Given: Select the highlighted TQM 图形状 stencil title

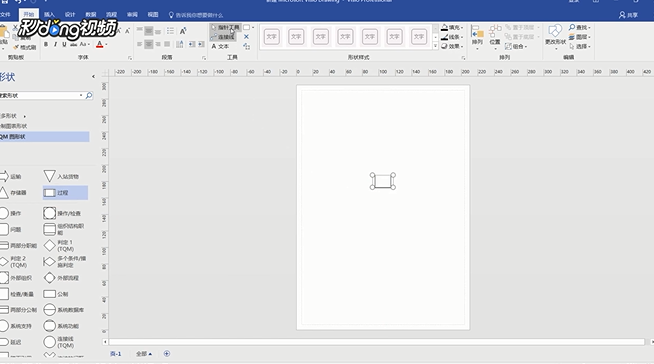Looking at the screenshot, I should point(44,137).
